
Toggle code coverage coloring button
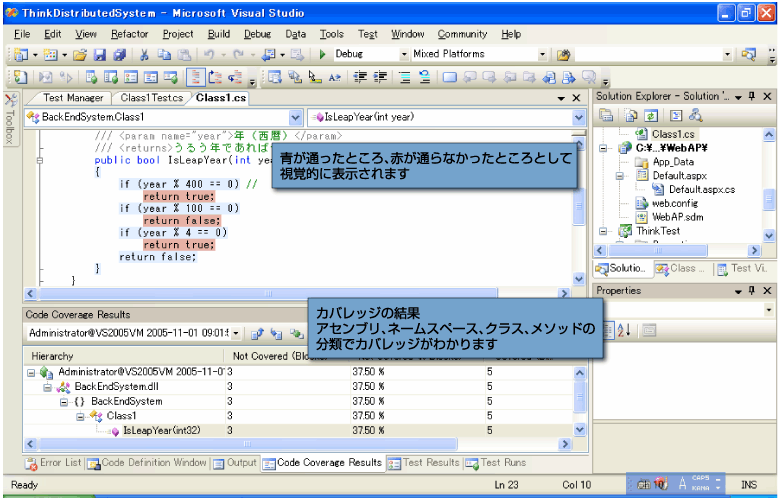[196, 77]
